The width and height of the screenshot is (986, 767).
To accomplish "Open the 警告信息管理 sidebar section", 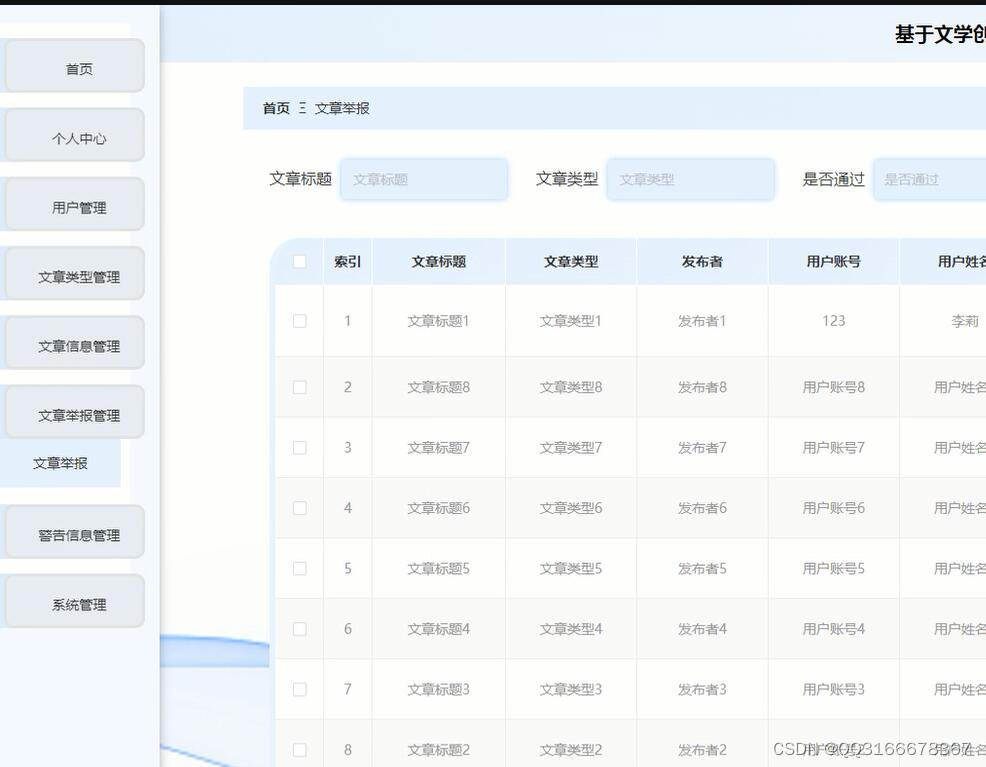I will [x=74, y=532].
